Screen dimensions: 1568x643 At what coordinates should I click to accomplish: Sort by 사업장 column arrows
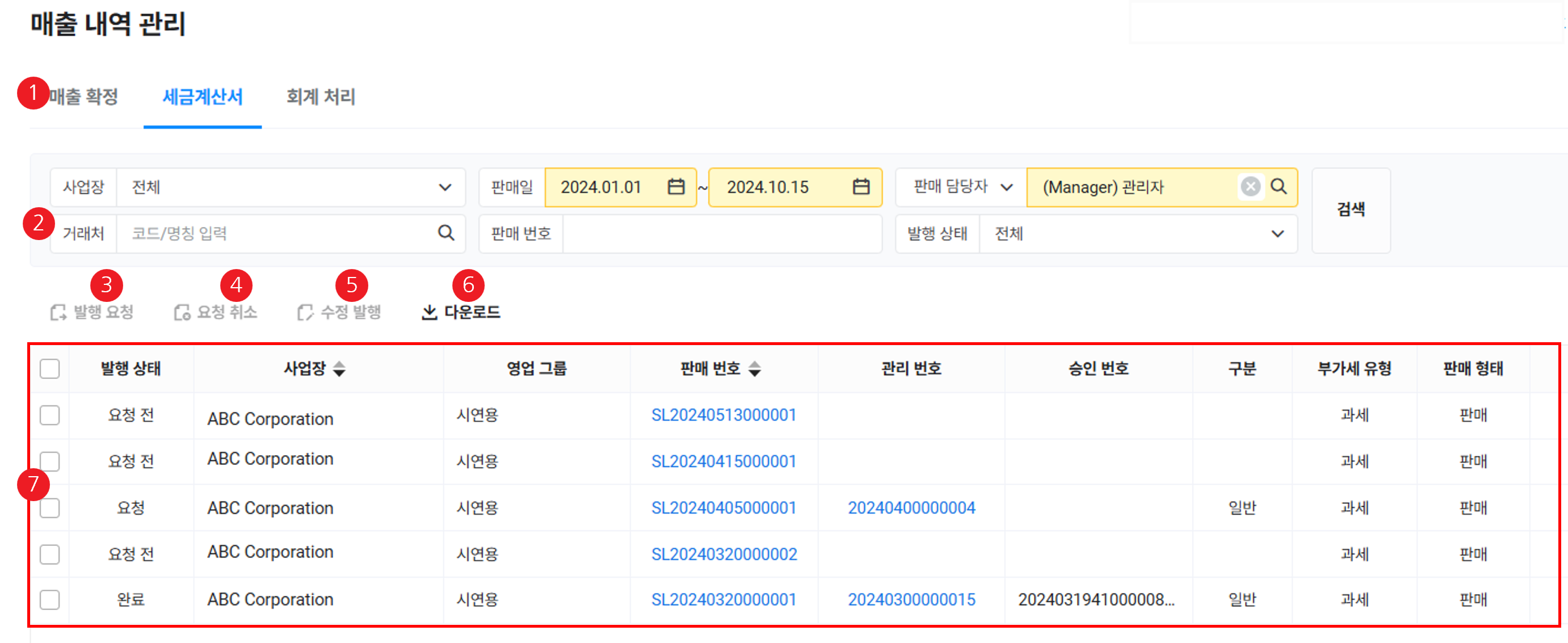click(x=340, y=368)
